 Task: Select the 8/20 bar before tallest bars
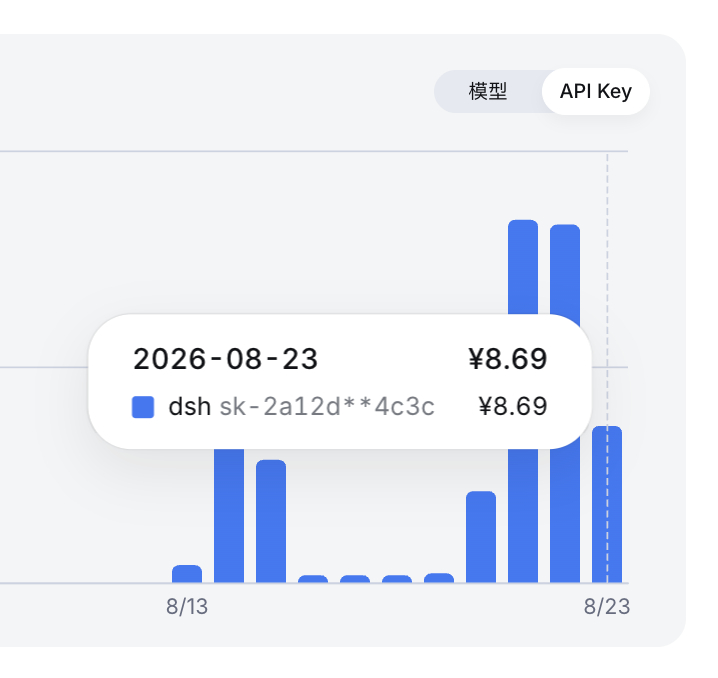point(481,537)
